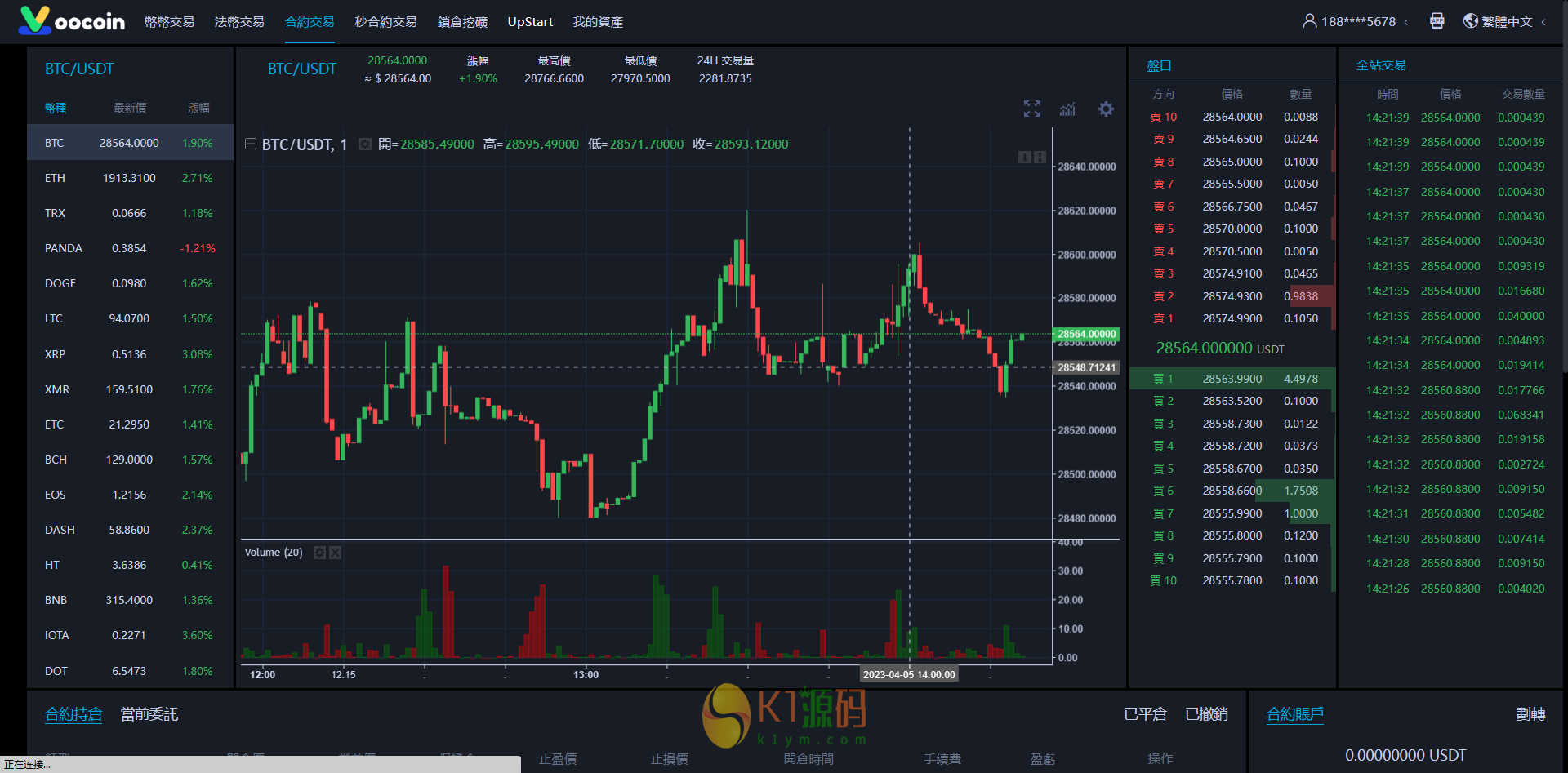Select BTC in the market list
Viewport: 1568px width, 773px height.
tap(130, 143)
